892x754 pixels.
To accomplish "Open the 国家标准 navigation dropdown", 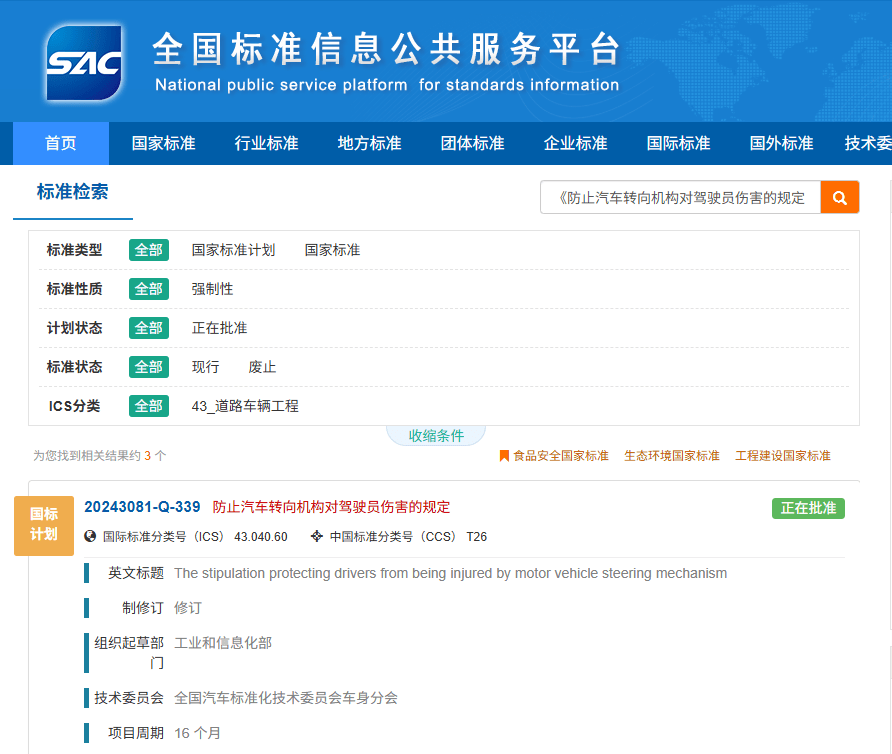I will tap(163, 143).
